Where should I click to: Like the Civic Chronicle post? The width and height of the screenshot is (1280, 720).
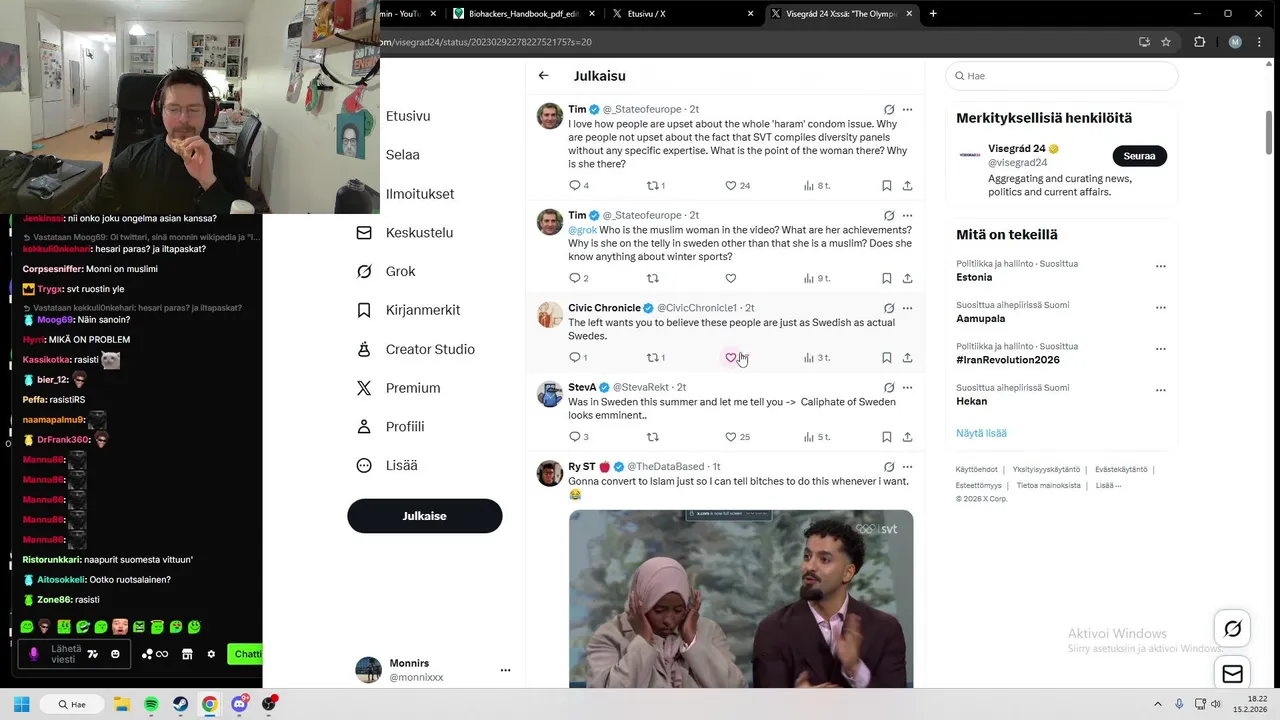[731, 357]
